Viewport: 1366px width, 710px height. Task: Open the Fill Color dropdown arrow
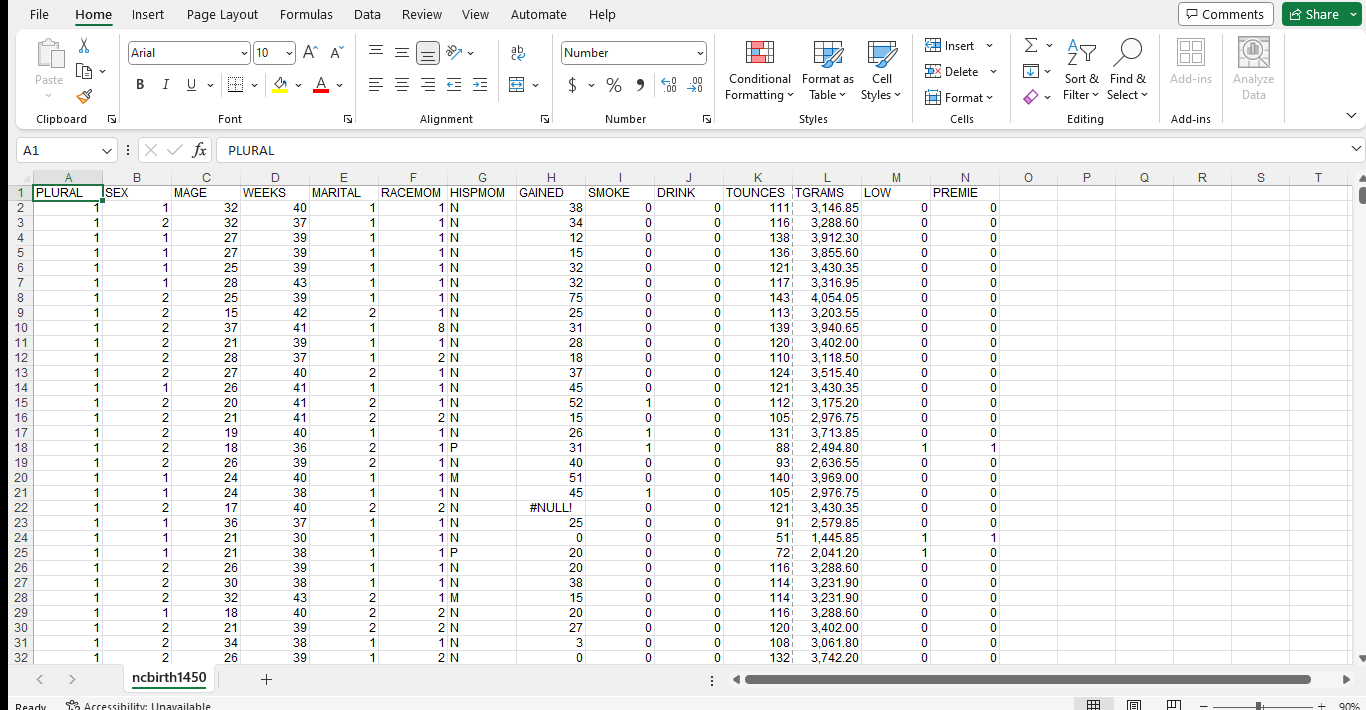click(299, 85)
